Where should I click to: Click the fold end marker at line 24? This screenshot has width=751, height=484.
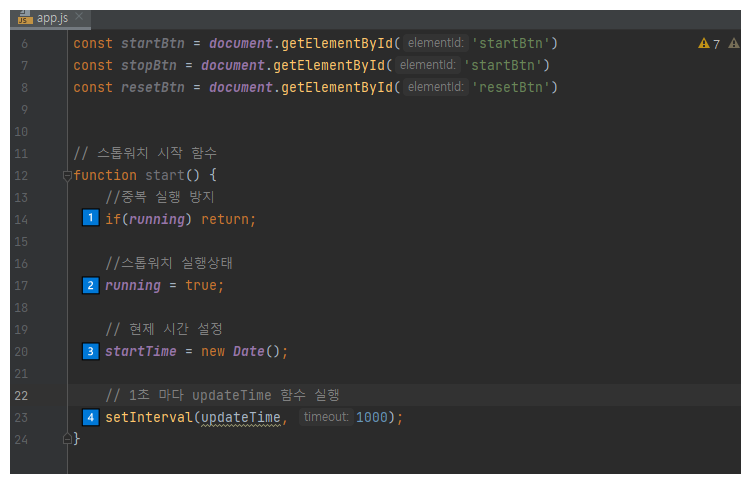(x=67, y=439)
